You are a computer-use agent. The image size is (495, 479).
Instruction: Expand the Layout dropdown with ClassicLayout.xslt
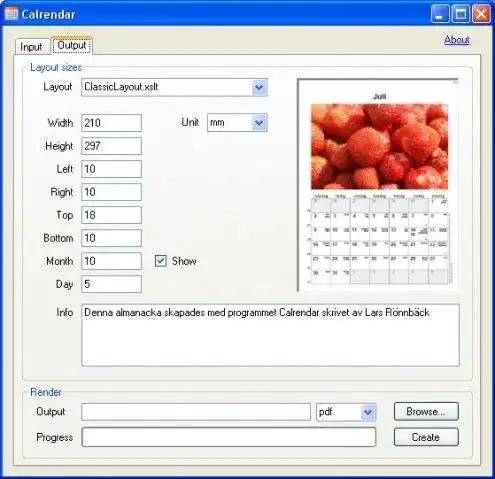[259, 87]
